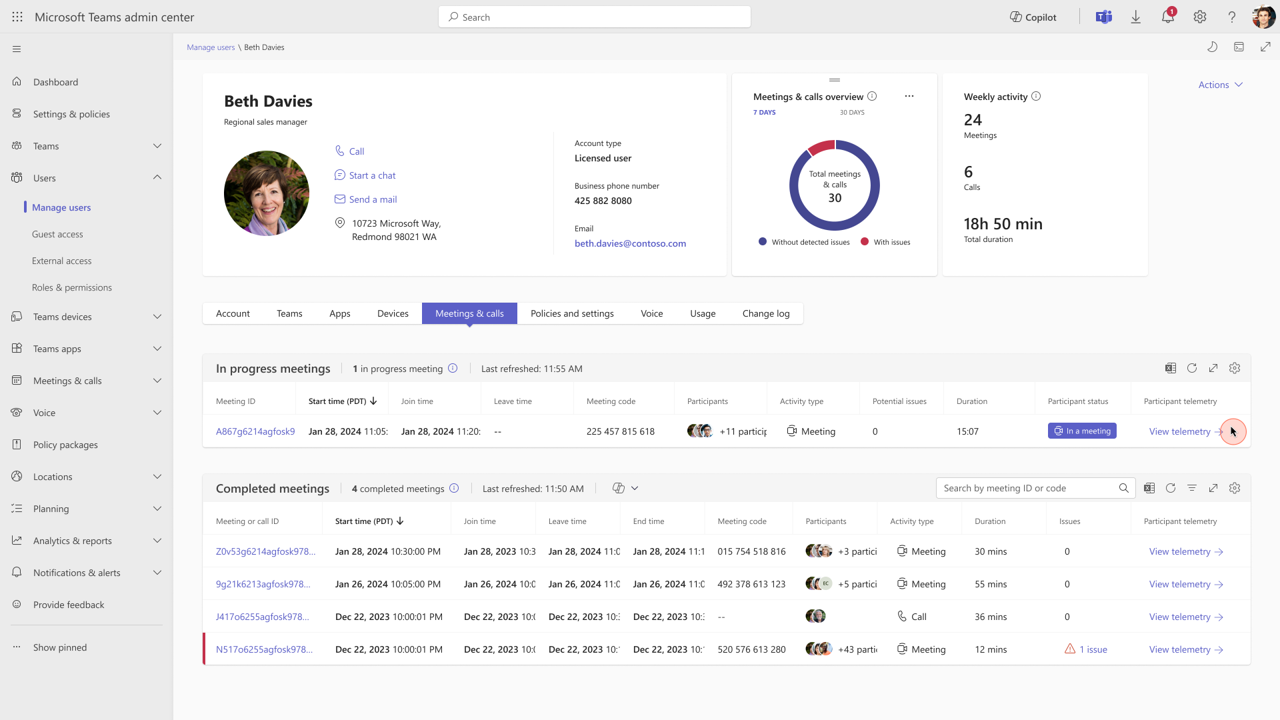Image resolution: width=1280 pixels, height=720 pixels.
Task: Switch overview chart to 30 DAYS
Action: tap(852, 112)
